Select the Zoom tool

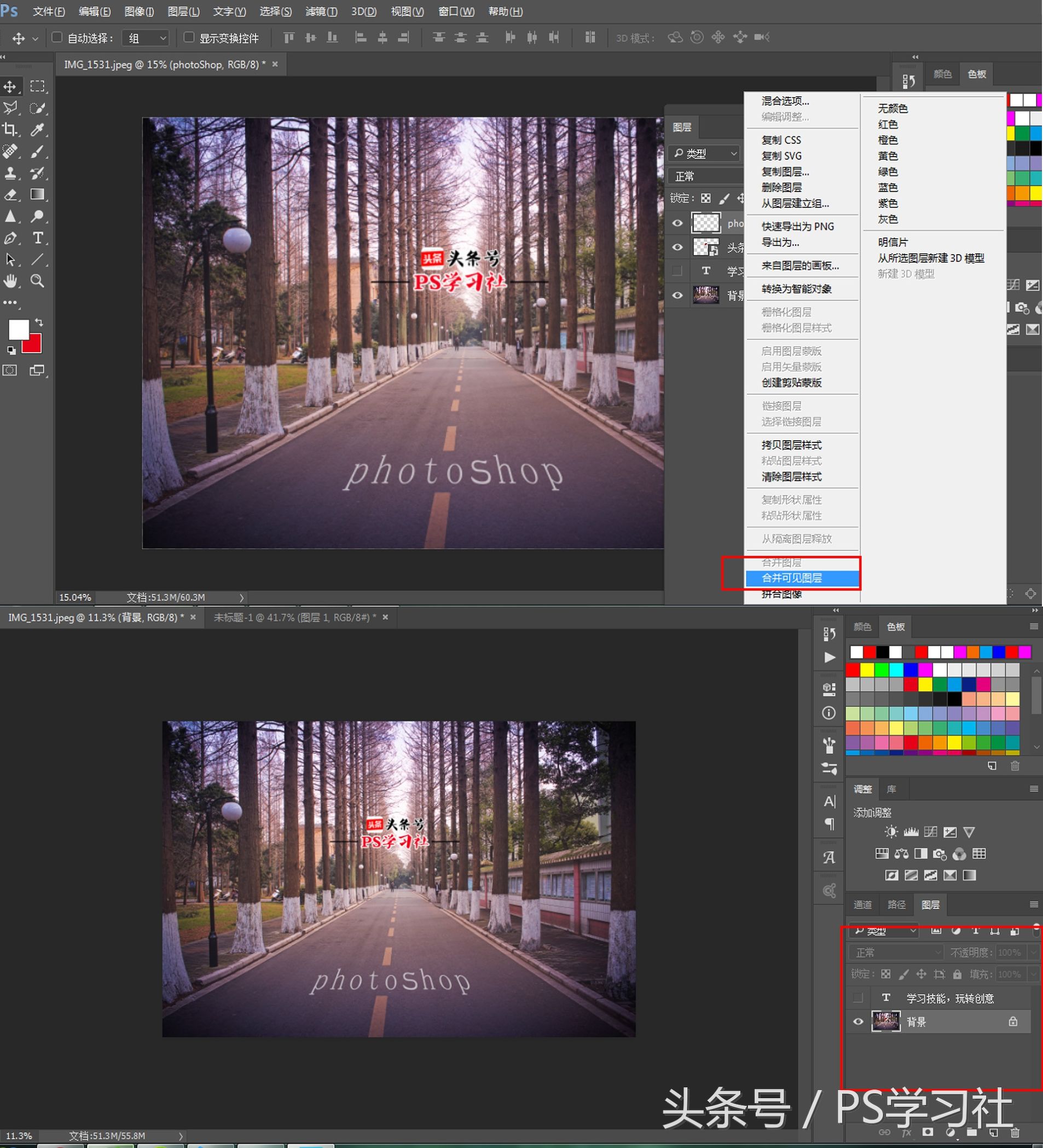coord(38,281)
